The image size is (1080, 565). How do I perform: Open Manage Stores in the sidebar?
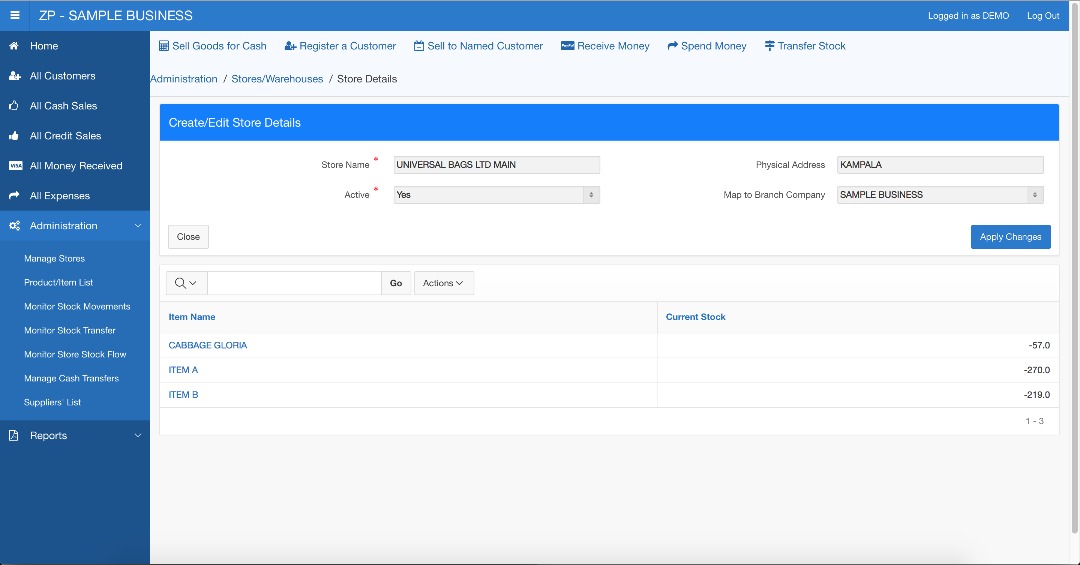click(x=55, y=259)
